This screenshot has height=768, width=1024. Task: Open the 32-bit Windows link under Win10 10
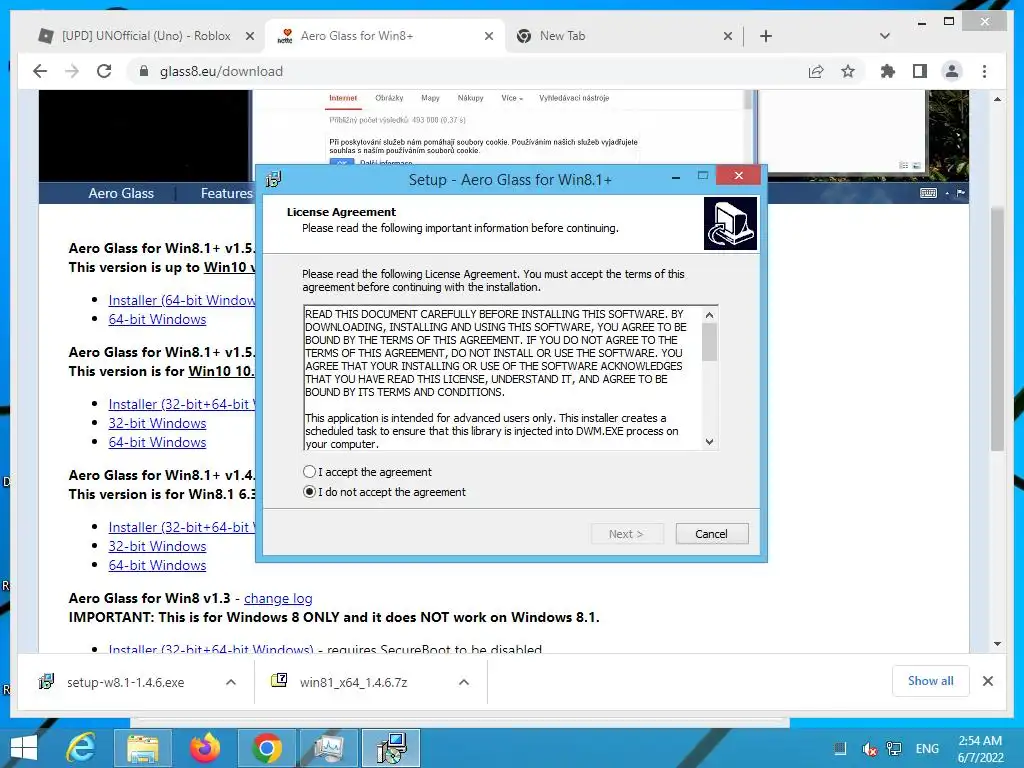pyautogui.click(x=157, y=423)
